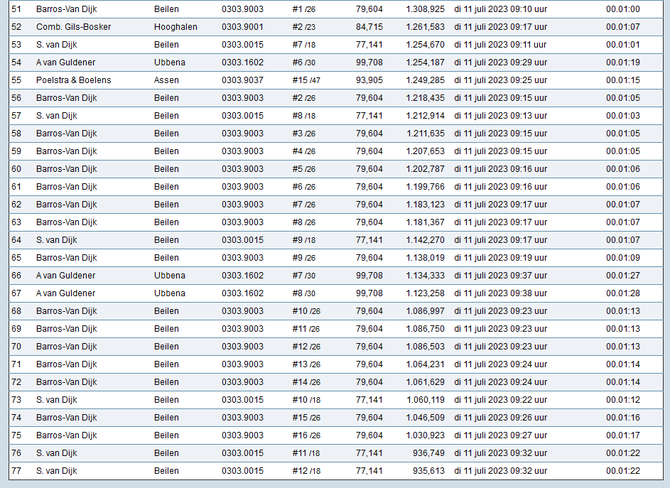This screenshot has height=488, width=670.
Task: Select speed 1.202,787
Action: (x=425, y=169)
